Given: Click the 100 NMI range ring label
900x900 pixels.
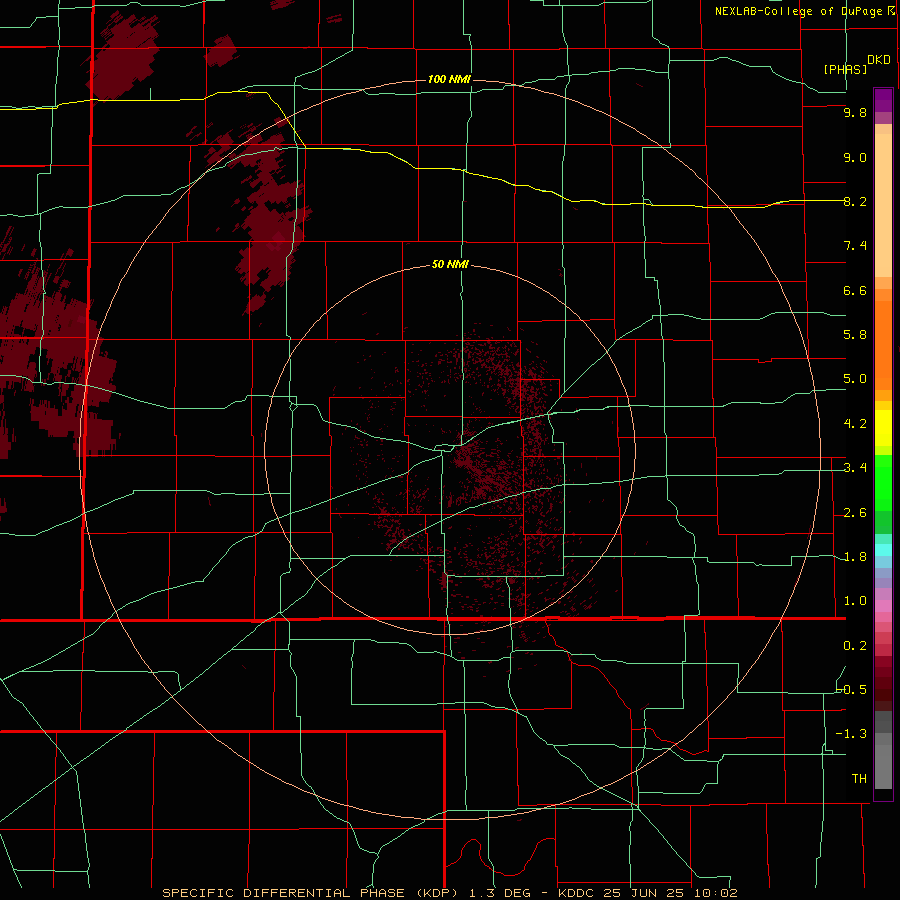Looking at the screenshot, I should [x=449, y=79].
